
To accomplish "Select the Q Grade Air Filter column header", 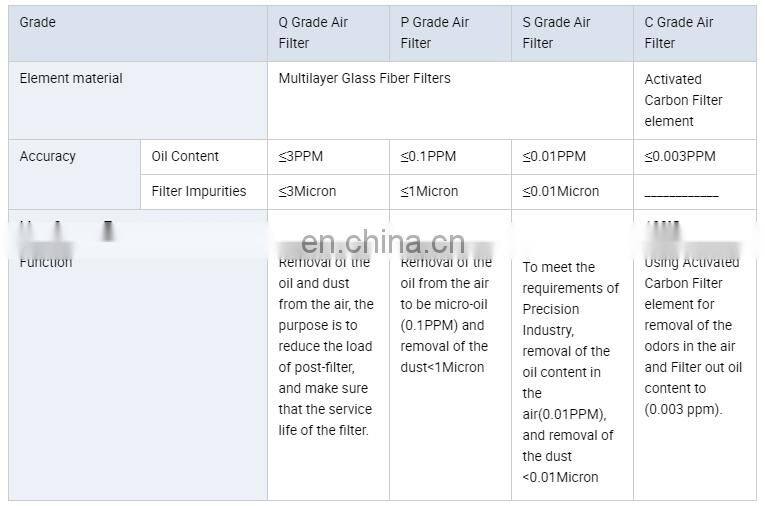I will [x=313, y=32].
